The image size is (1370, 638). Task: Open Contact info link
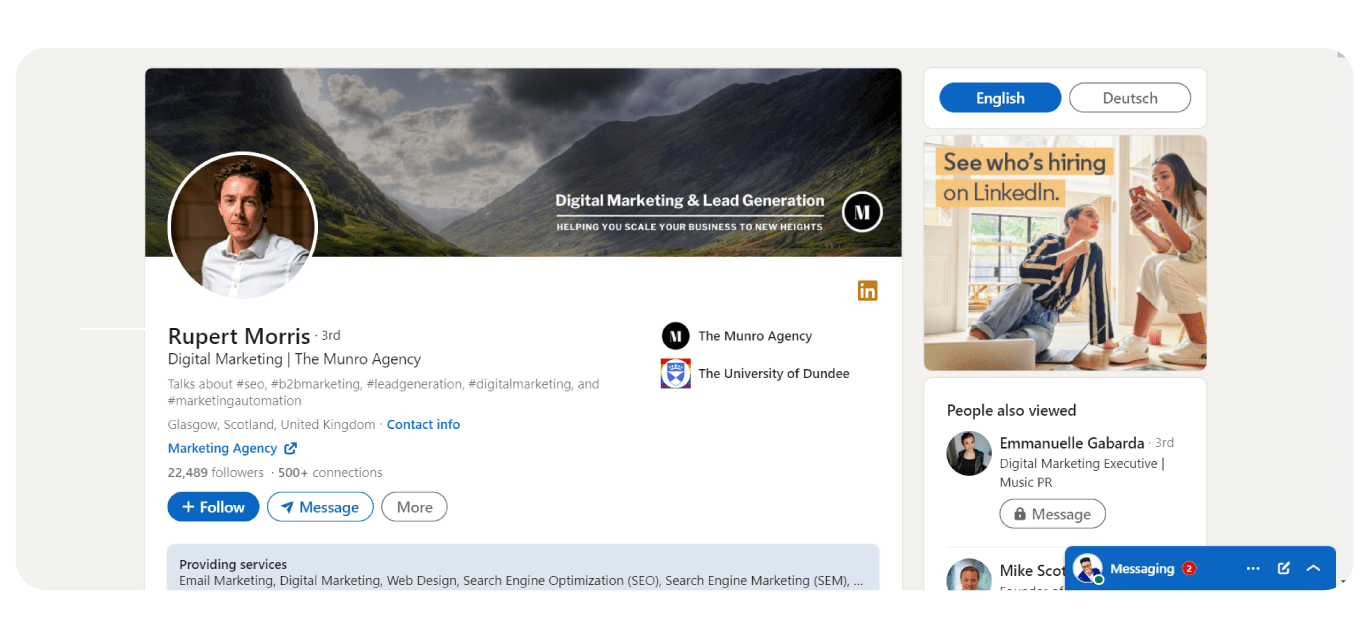[x=423, y=424]
